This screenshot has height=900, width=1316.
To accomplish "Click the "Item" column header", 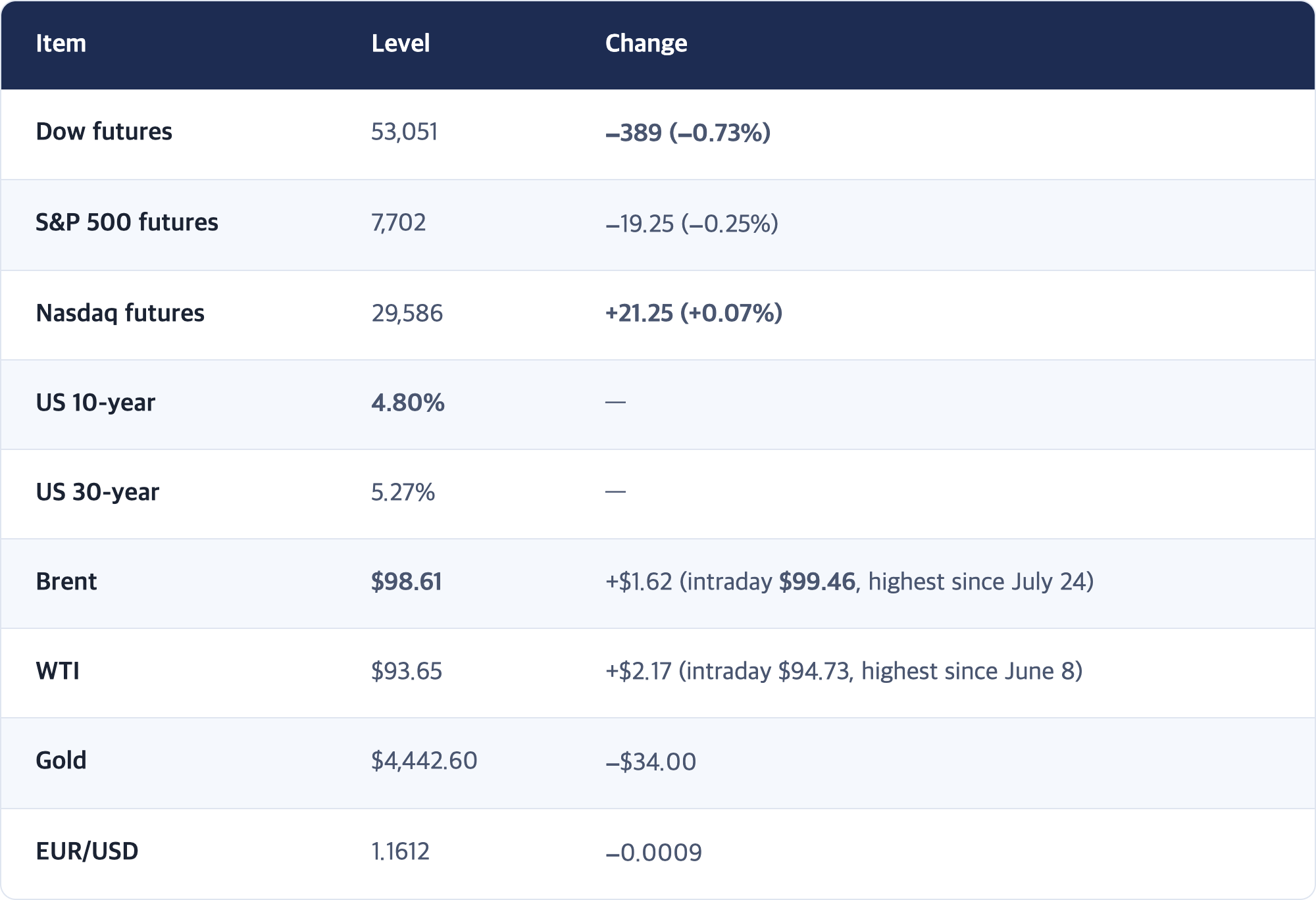I will click(61, 43).
